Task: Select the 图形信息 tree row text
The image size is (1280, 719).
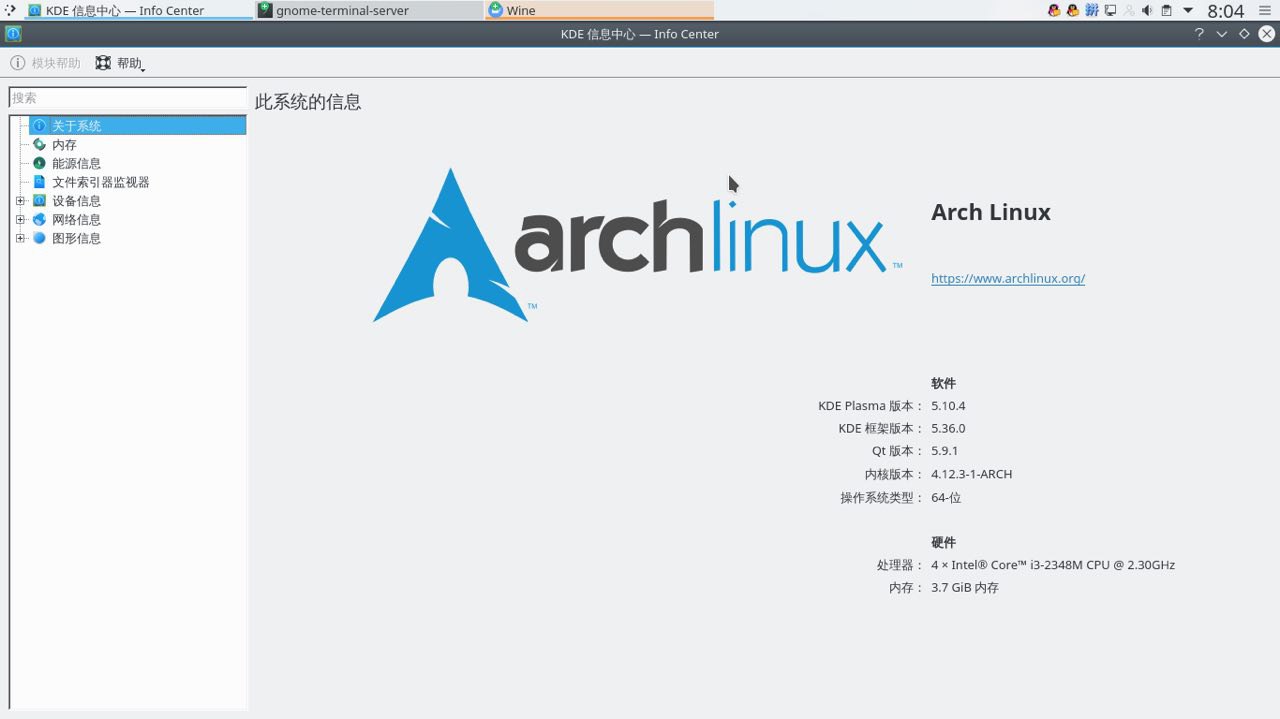Action: click(77, 238)
